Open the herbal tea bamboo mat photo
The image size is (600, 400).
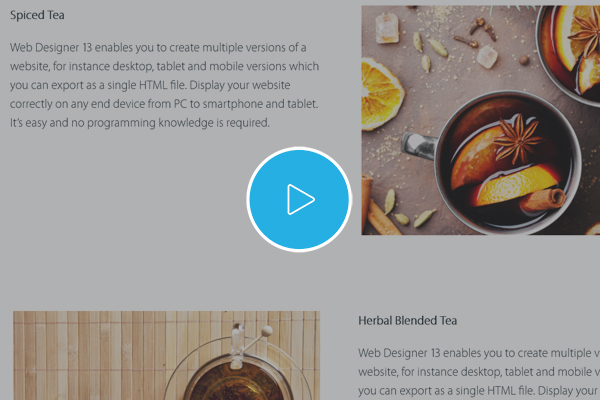click(x=166, y=355)
